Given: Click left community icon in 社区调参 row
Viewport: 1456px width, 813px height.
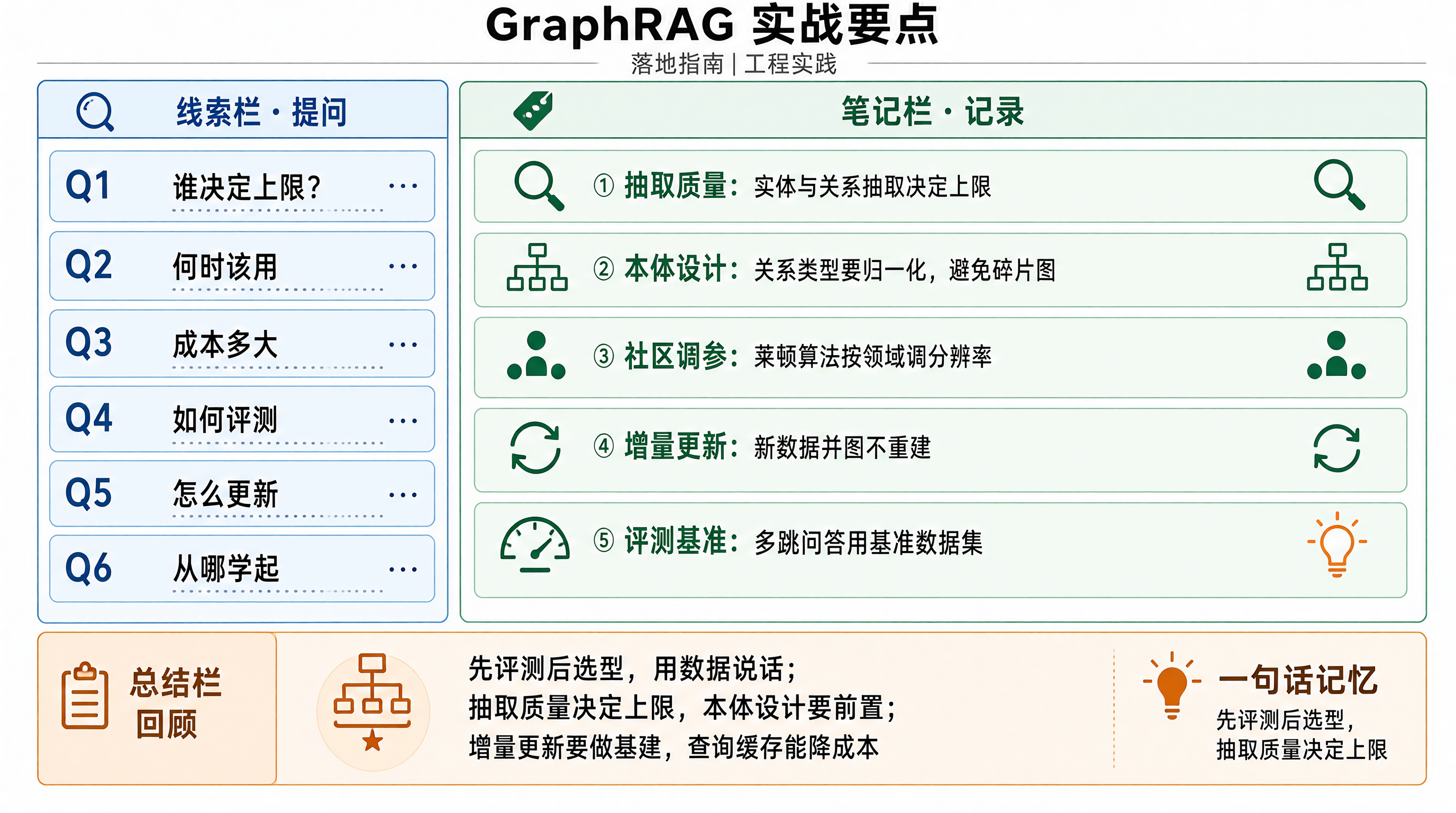Looking at the screenshot, I should 536,355.
